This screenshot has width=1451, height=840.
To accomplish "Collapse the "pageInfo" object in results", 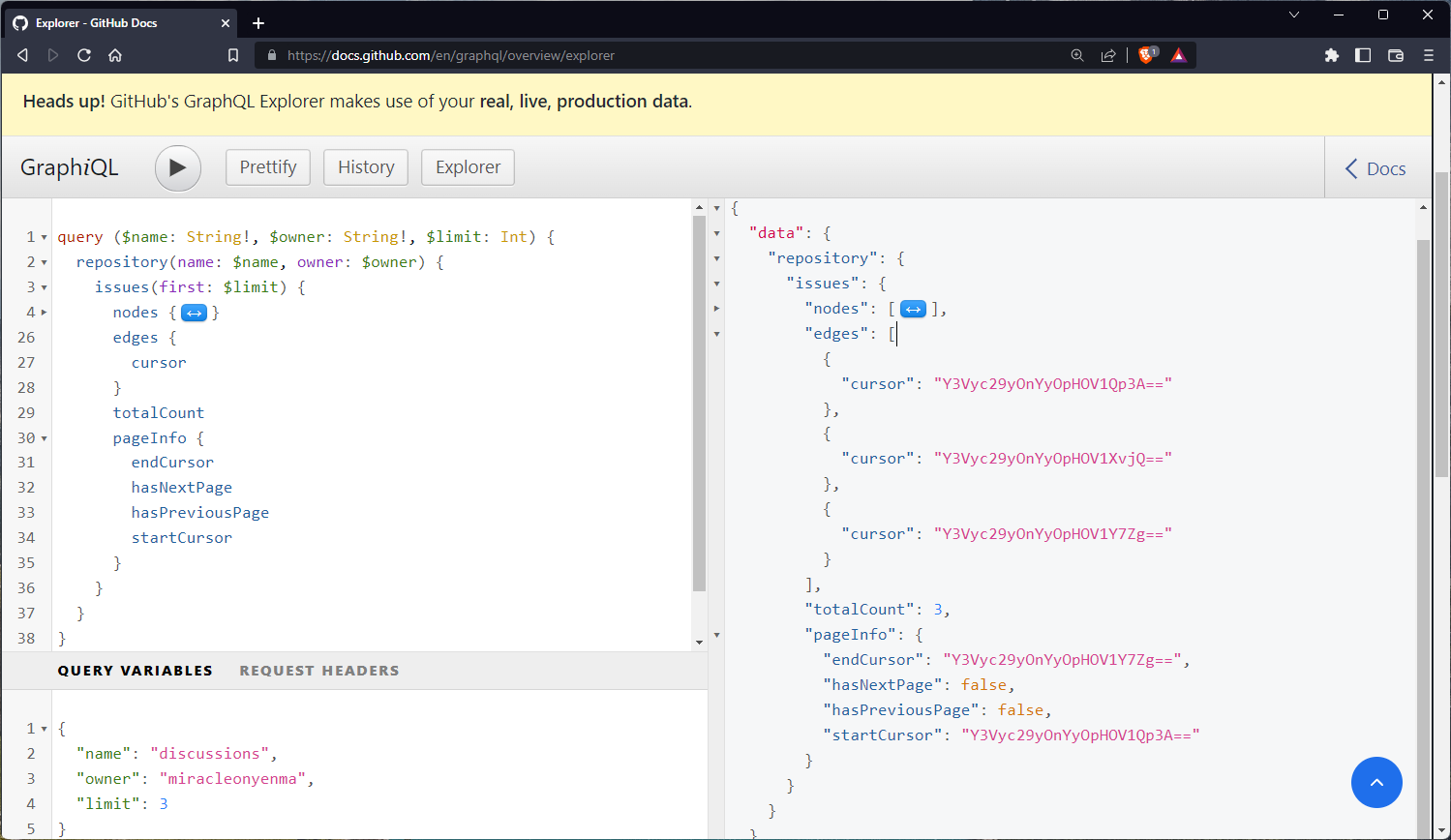I will pyautogui.click(x=717, y=635).
